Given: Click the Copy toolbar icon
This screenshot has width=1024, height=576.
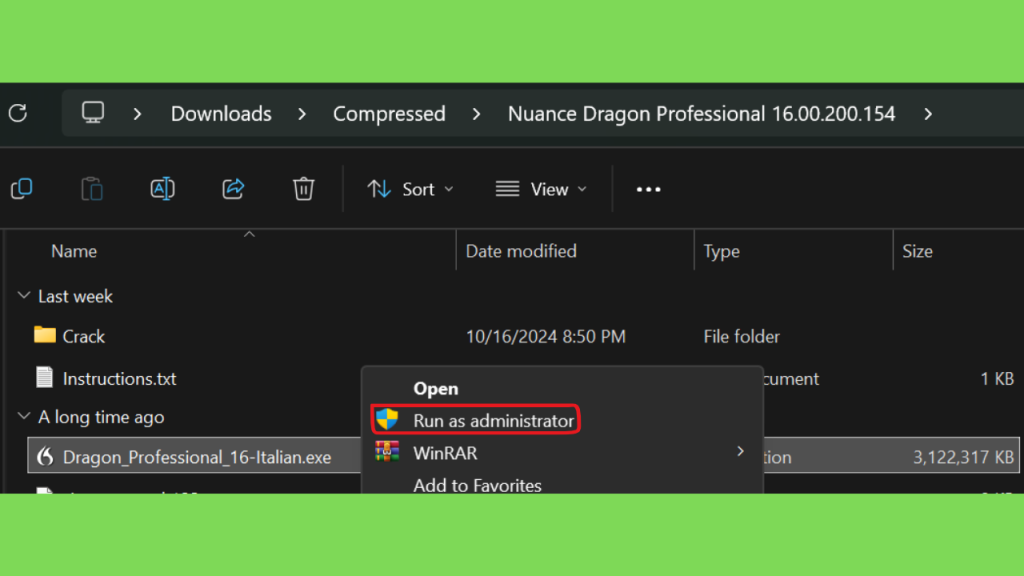Looking at the screenshot, I should (22, 189).
